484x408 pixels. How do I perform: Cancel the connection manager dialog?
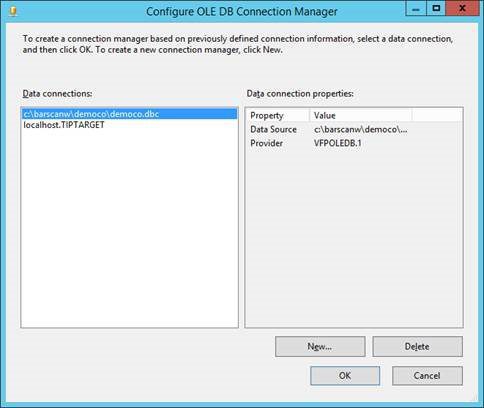click(x=427, y=376)
